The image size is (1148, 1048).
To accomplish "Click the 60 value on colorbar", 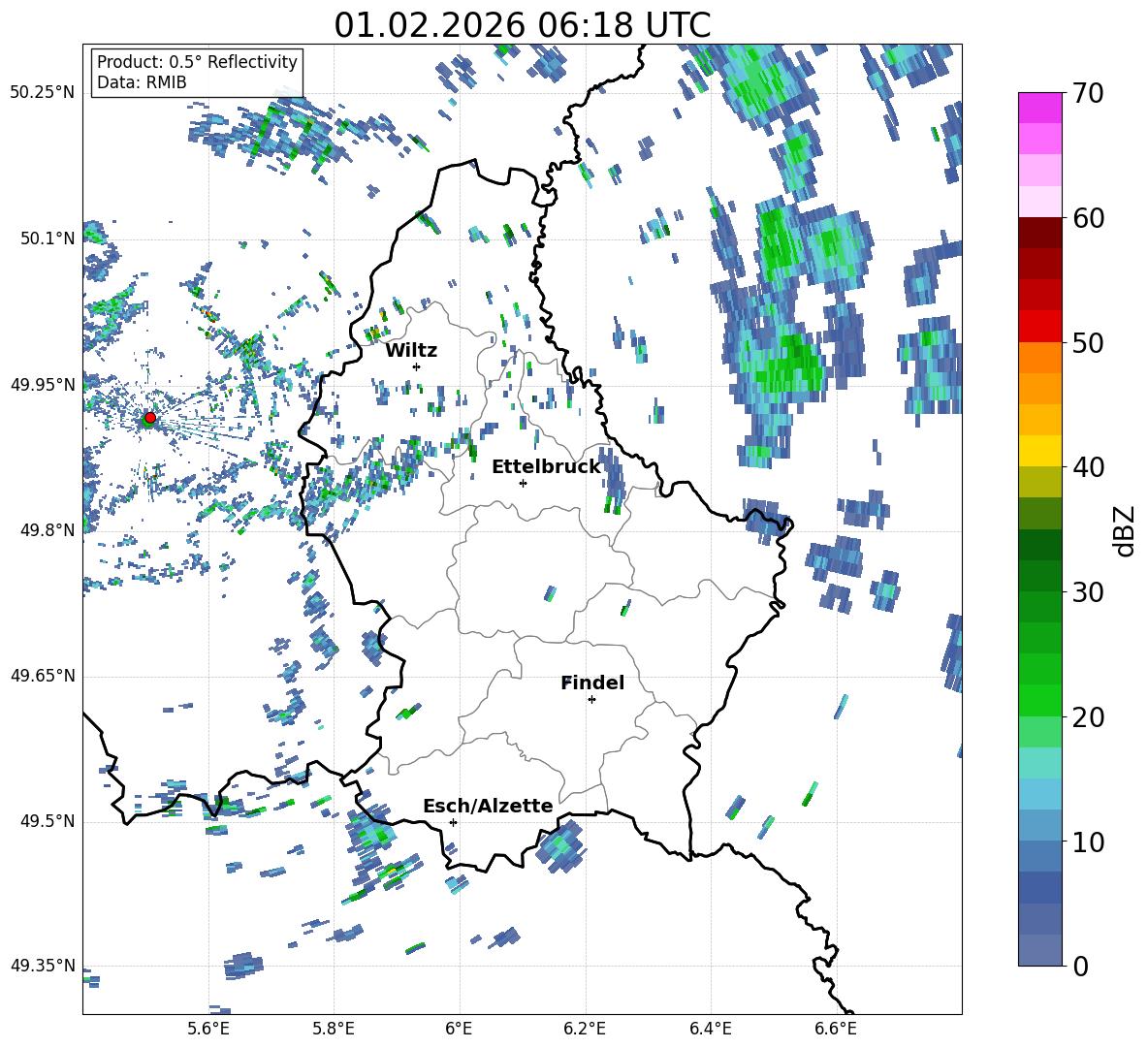I will [x=1087, y=218].
